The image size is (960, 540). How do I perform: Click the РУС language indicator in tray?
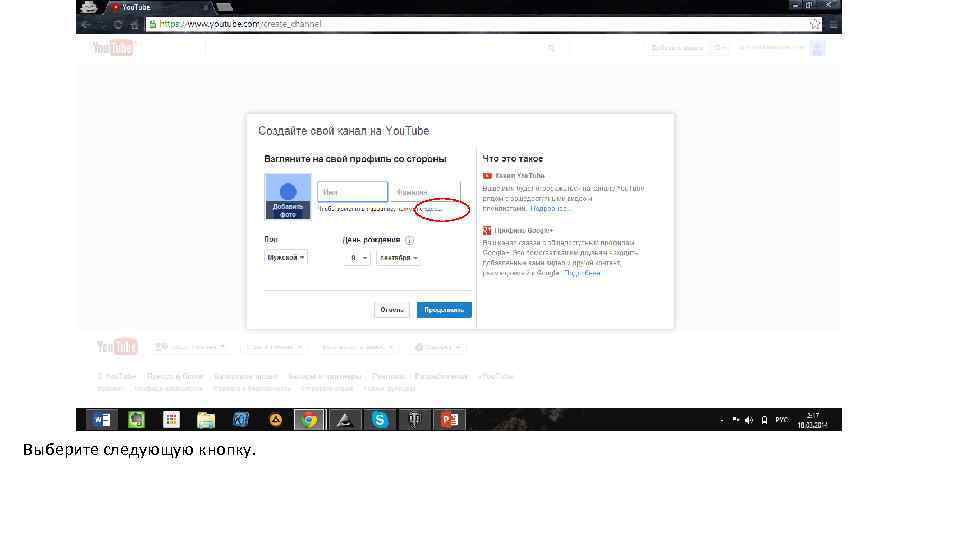(x=781, y=420)
